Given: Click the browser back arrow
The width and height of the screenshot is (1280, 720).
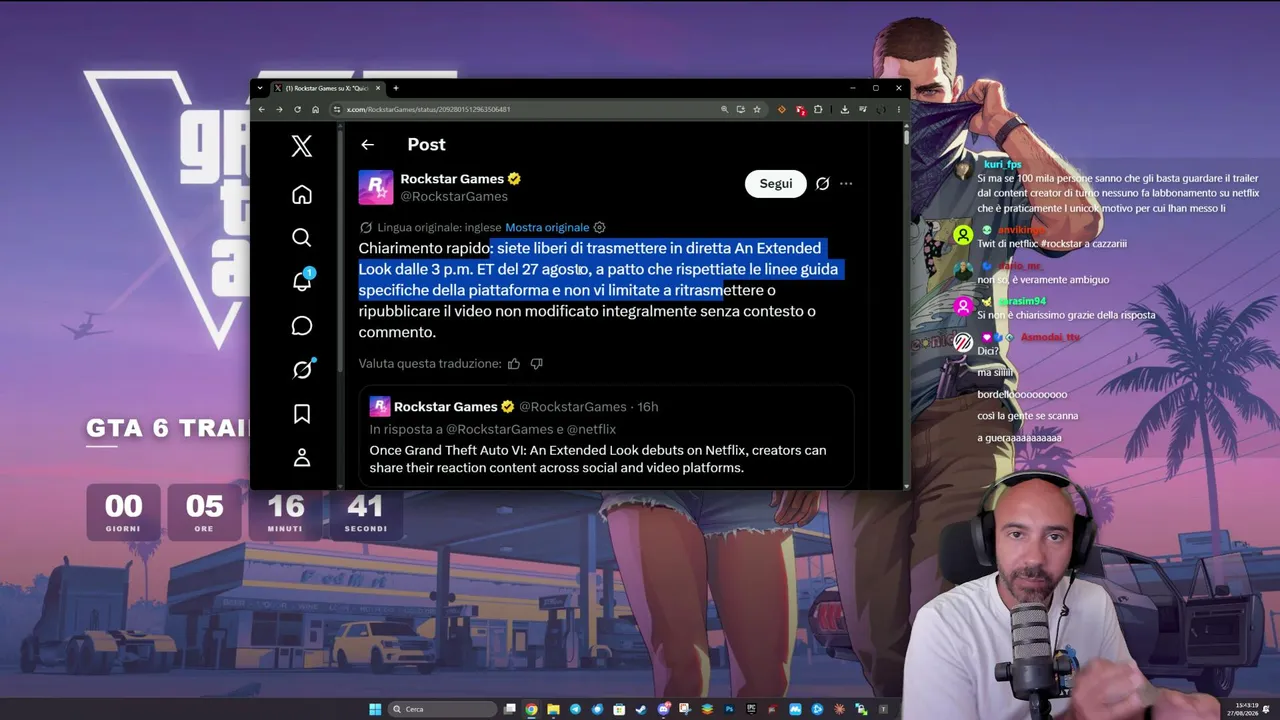Looking at the screenshot, I should 262,109.
